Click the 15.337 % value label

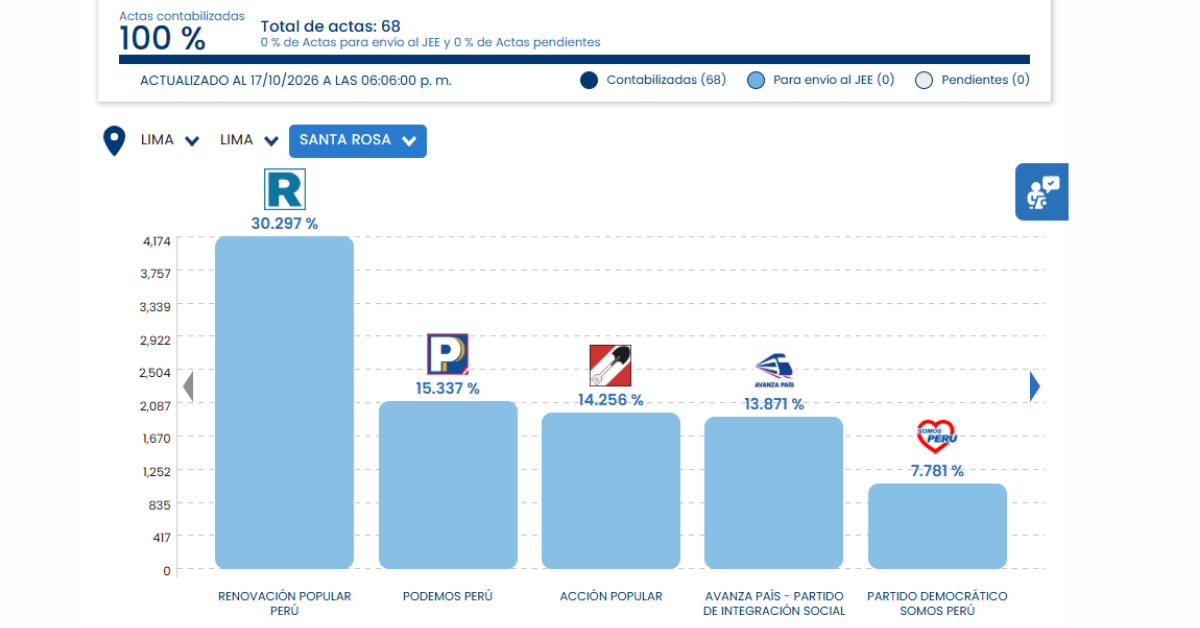(447, 388)
